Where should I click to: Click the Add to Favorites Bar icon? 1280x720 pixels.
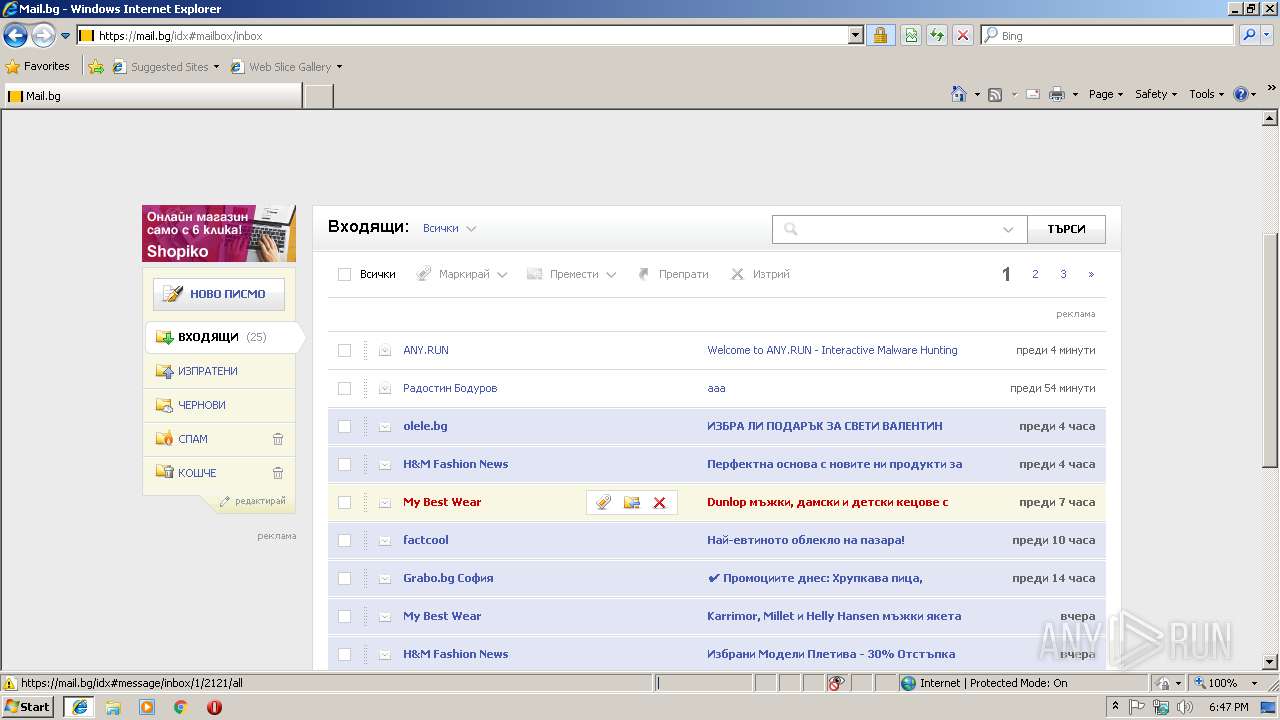click(96, 67)
